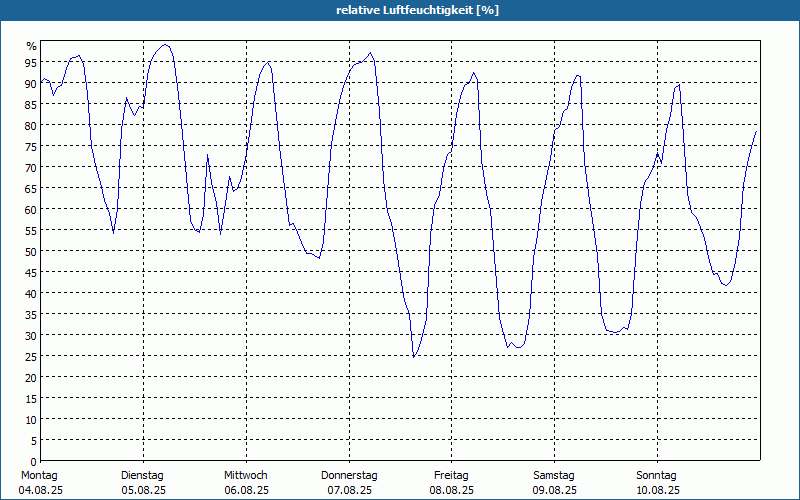Click the y-axis value '90'
The width and height of the screenshot is (800, 500).
32,83
